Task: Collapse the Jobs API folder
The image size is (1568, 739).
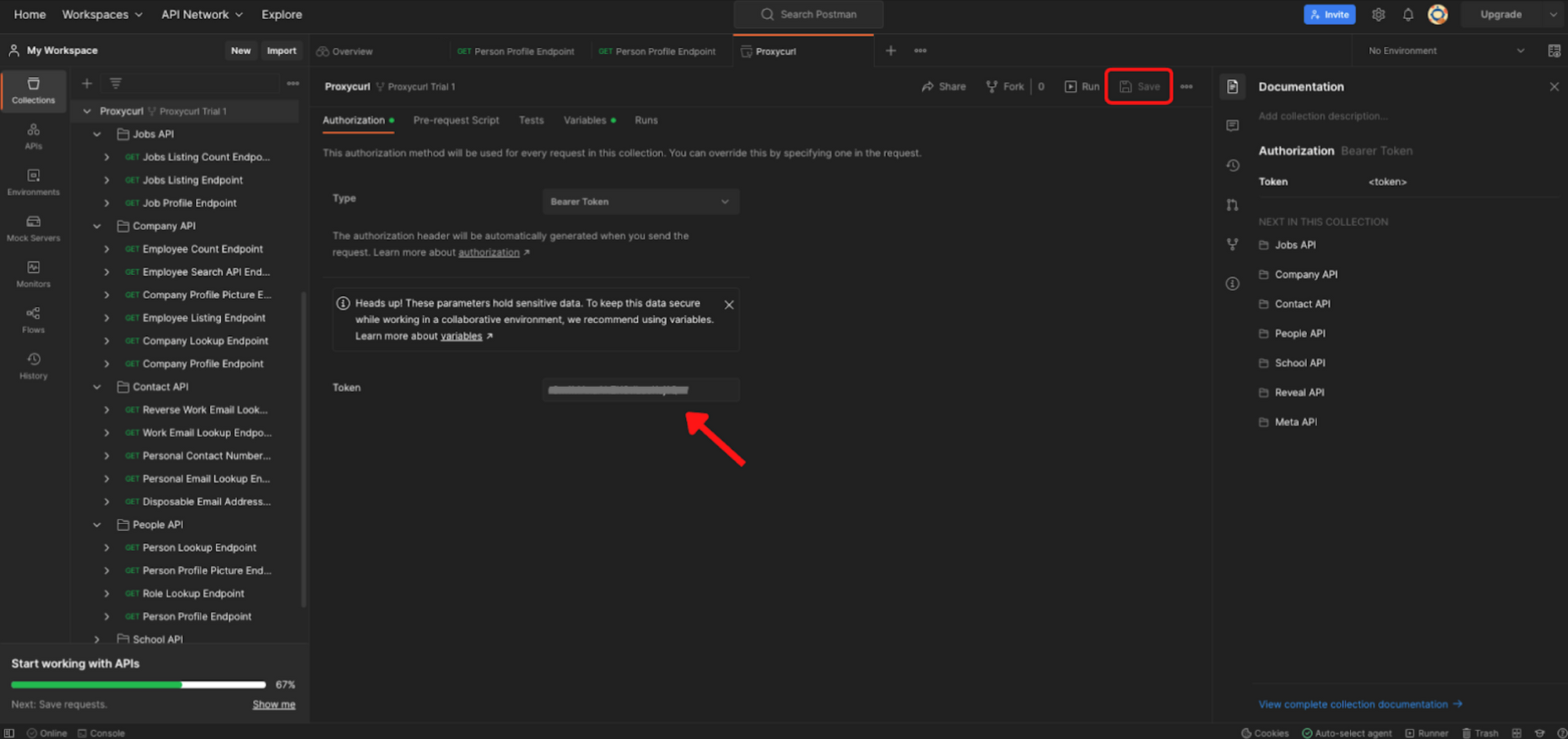Action: [96, 134]
